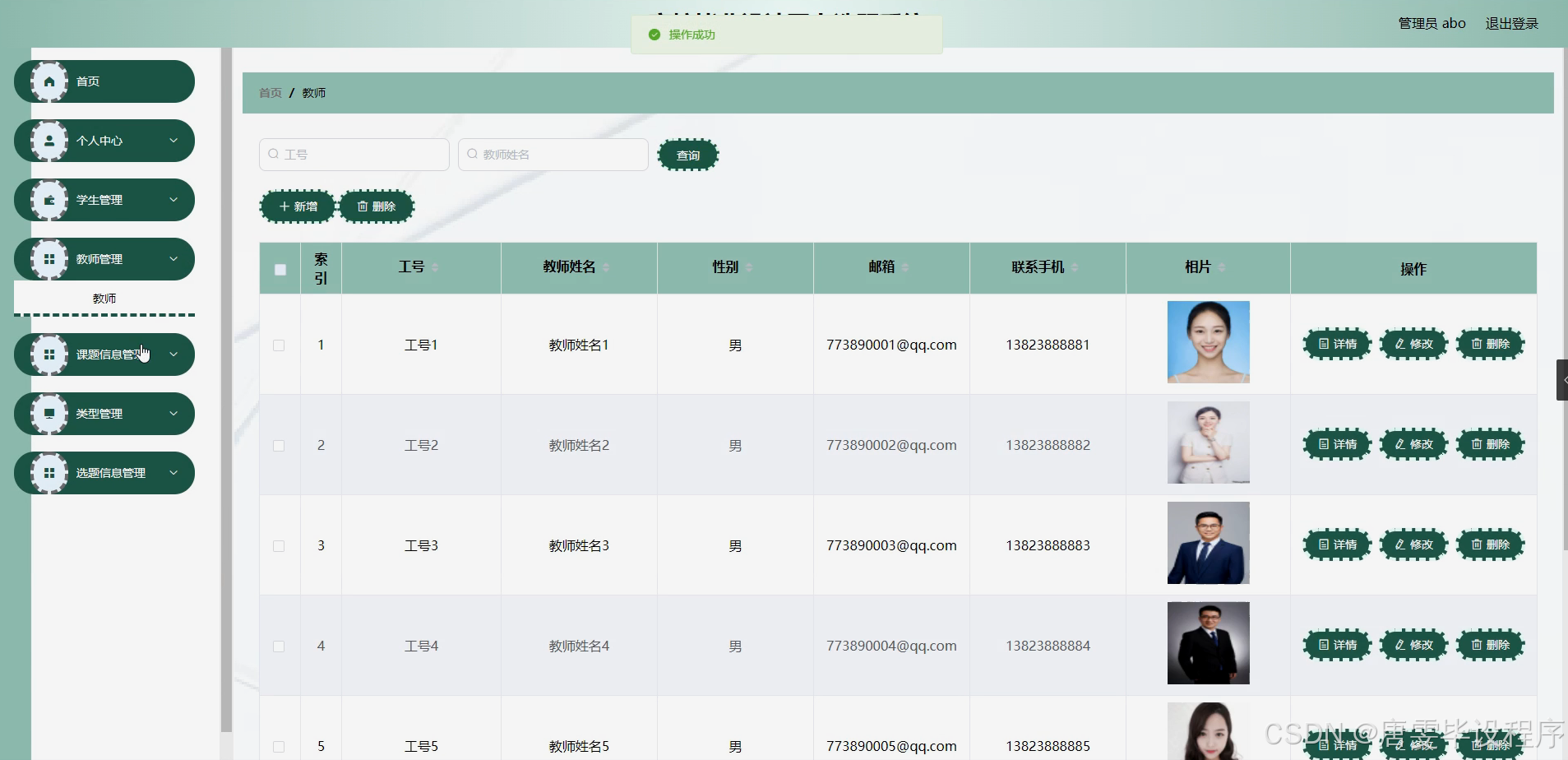Open 个人中心 sidebar menu
Image resolution: width=1568 pixels, height=760 pixels.
(104, 141)
